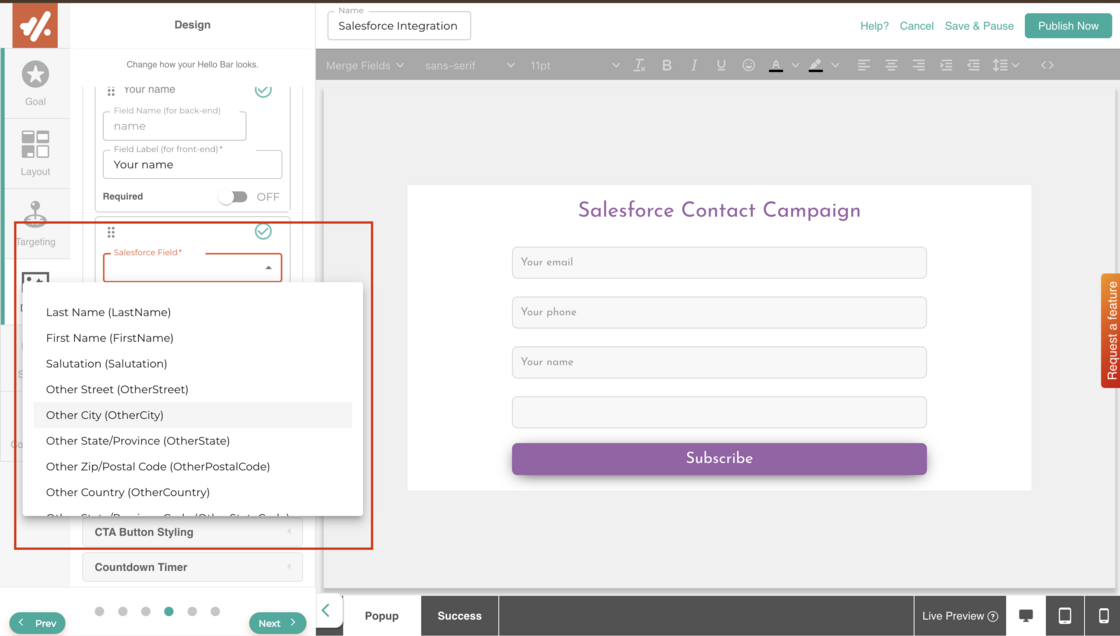
Task: Toggle italic formatting
Action: [694, 65]
